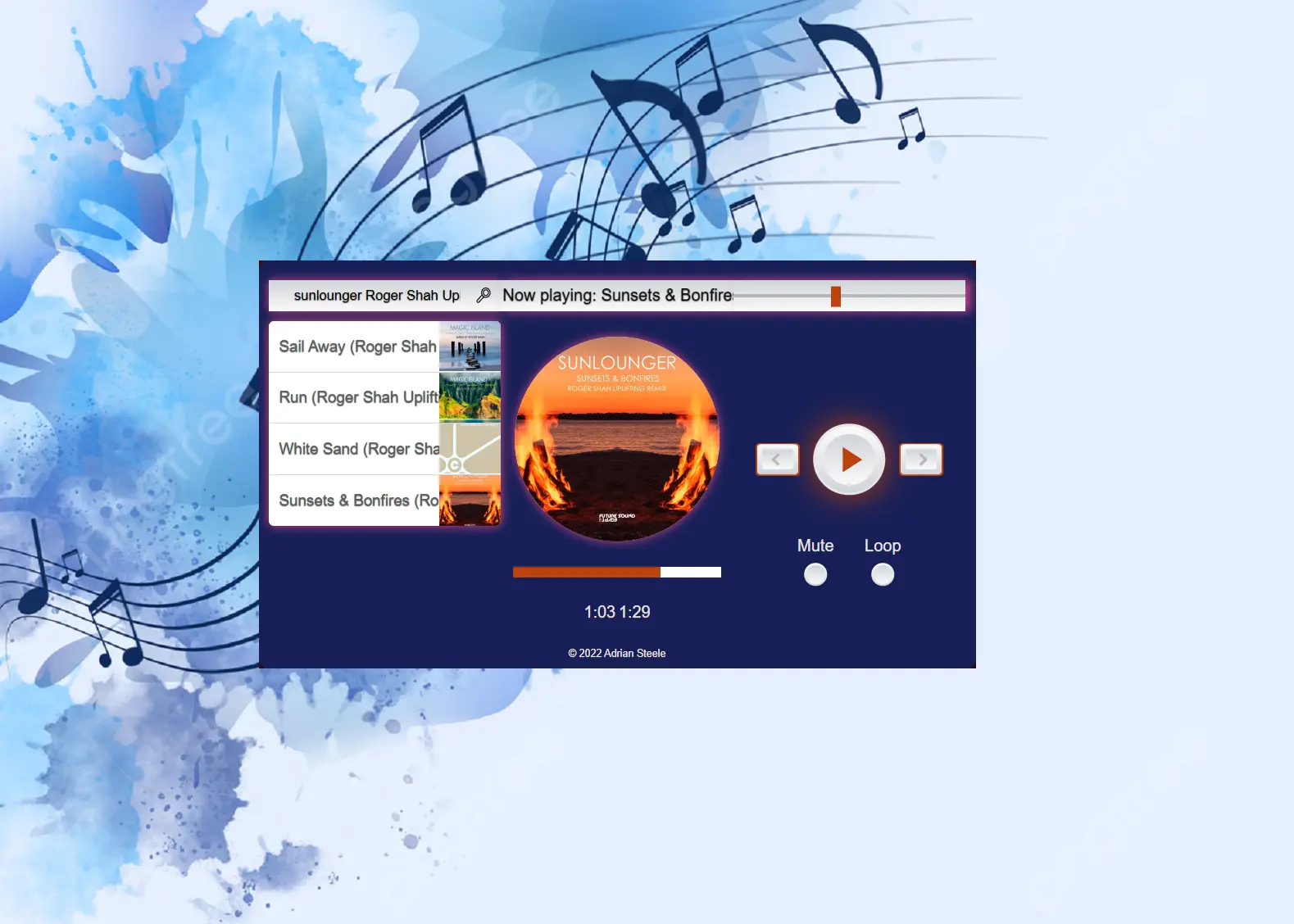Viewport: 1294px width, 924px height.
Task: Go to the previous track
Action: click(x=777, y=460)
